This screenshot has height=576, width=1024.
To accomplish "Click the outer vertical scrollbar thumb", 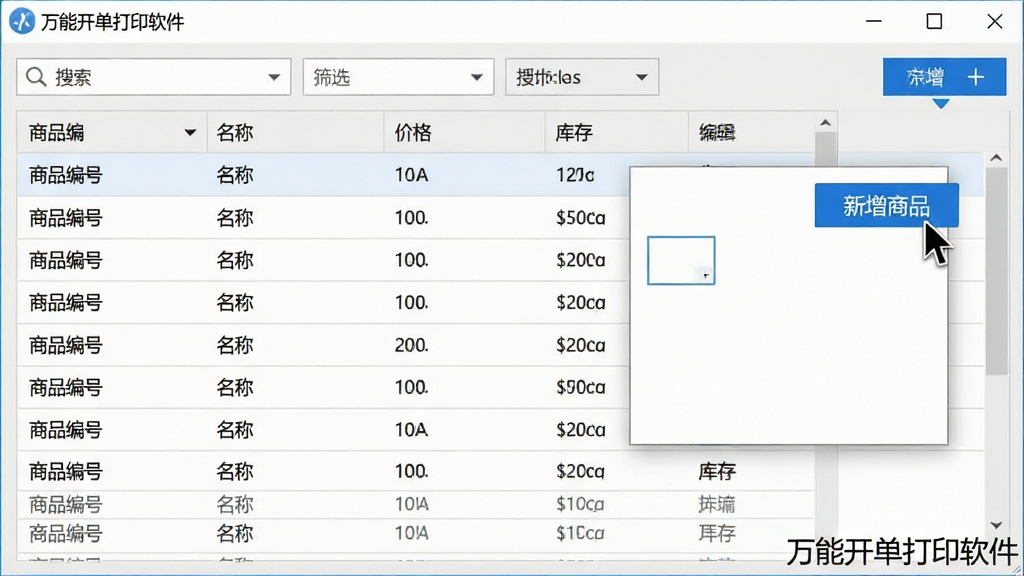I will pos(997,271).
